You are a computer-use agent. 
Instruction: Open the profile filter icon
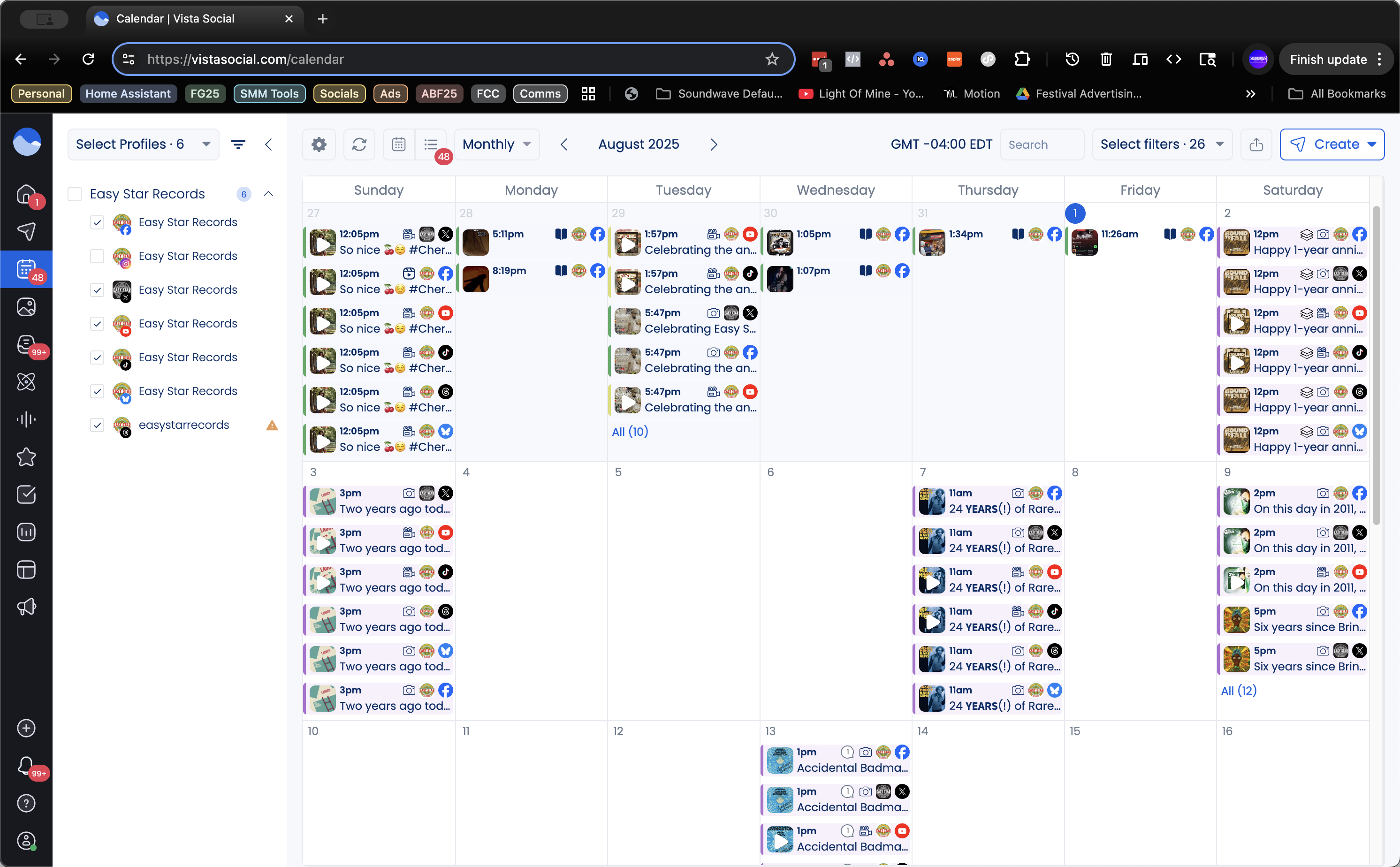point(238,144)
